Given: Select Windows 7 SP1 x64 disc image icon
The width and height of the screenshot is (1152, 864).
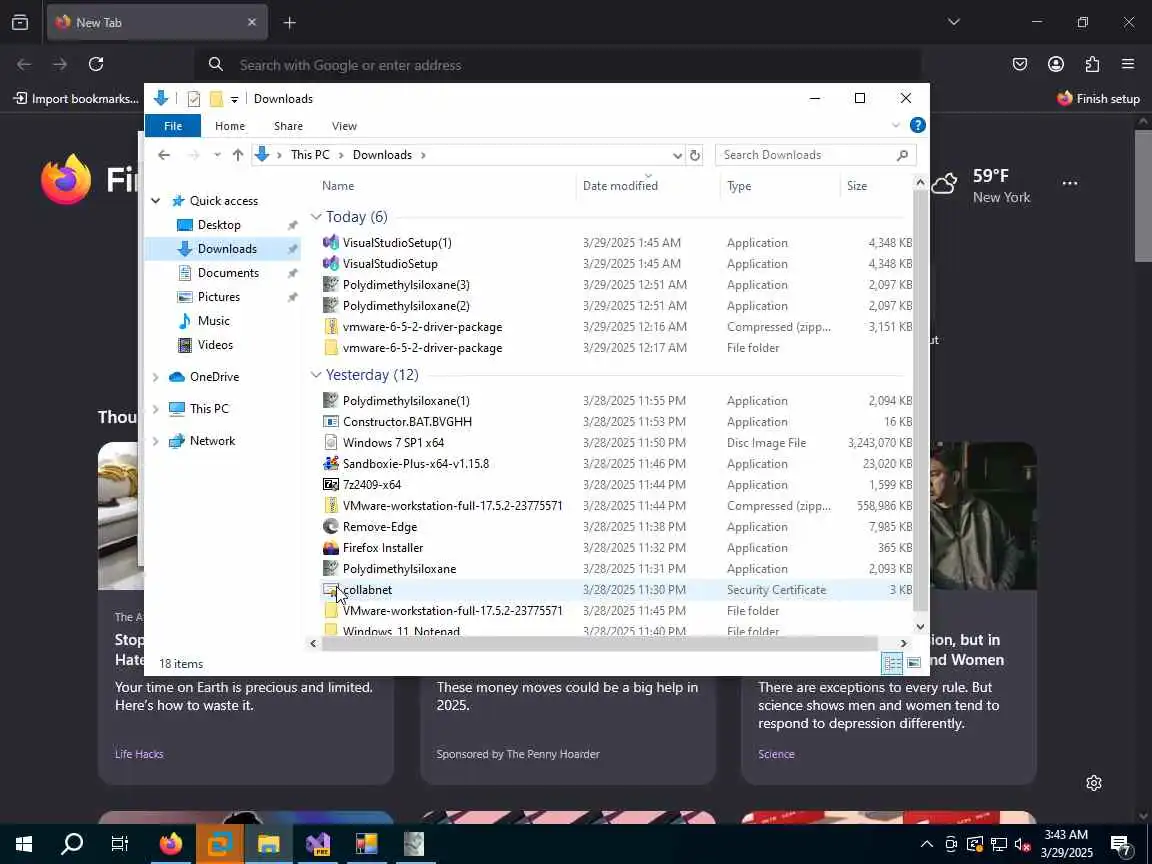Looking at the screenshot, I should [331, 442].
